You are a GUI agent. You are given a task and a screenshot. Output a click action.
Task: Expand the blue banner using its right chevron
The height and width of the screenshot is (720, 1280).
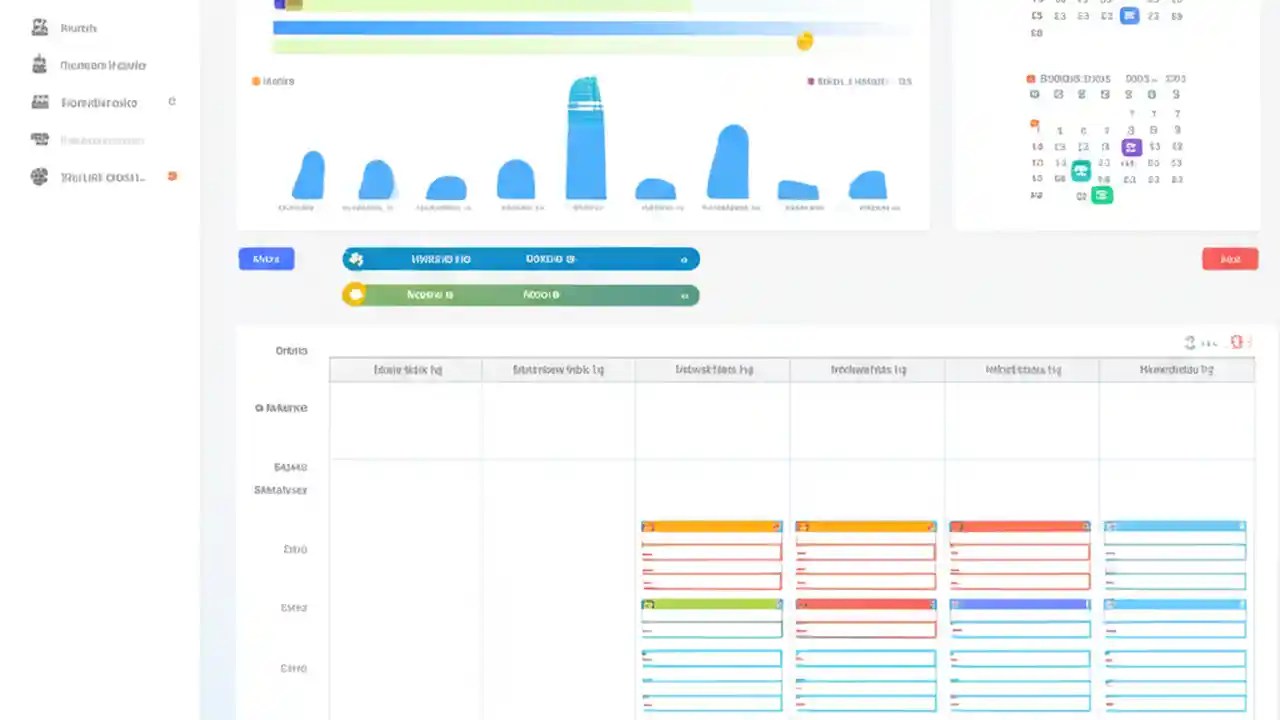pyautogui.click(x=684, y=258)
